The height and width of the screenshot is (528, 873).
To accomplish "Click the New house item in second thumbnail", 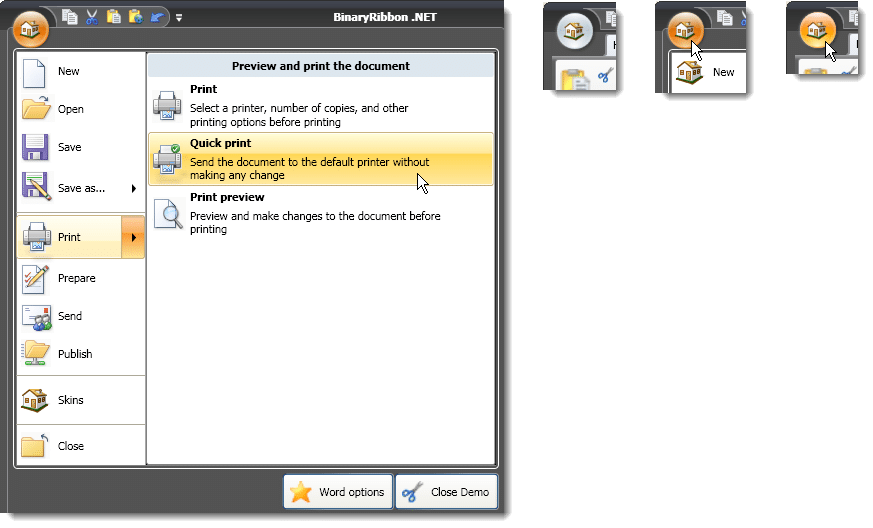I will [x=708, y=72].
